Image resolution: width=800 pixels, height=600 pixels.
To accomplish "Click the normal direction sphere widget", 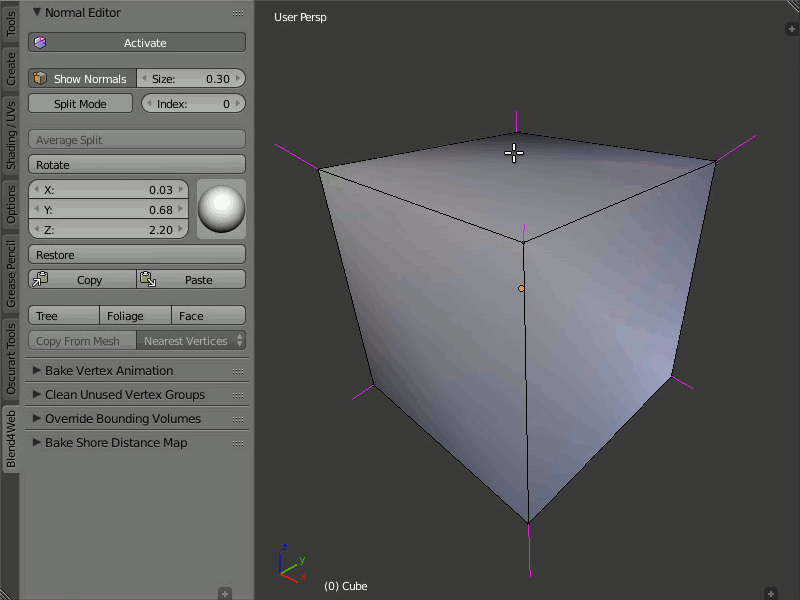I will pyautogui.click(x=221, y=209).
